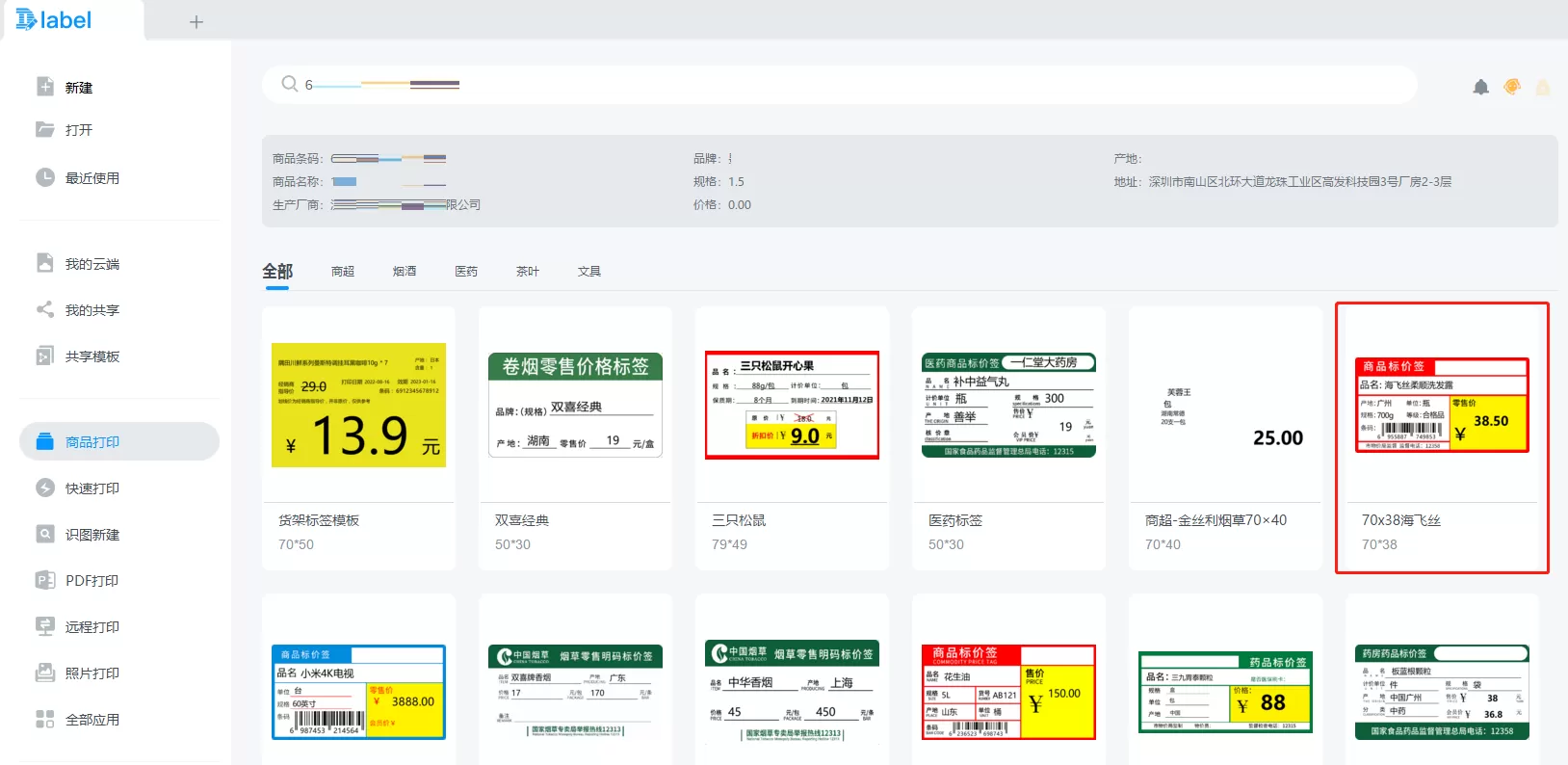This screenshot has width=1568, height=765.
Task: Add a new tab with plus icon
Action: pyautogui.click(x=196, y=21)
